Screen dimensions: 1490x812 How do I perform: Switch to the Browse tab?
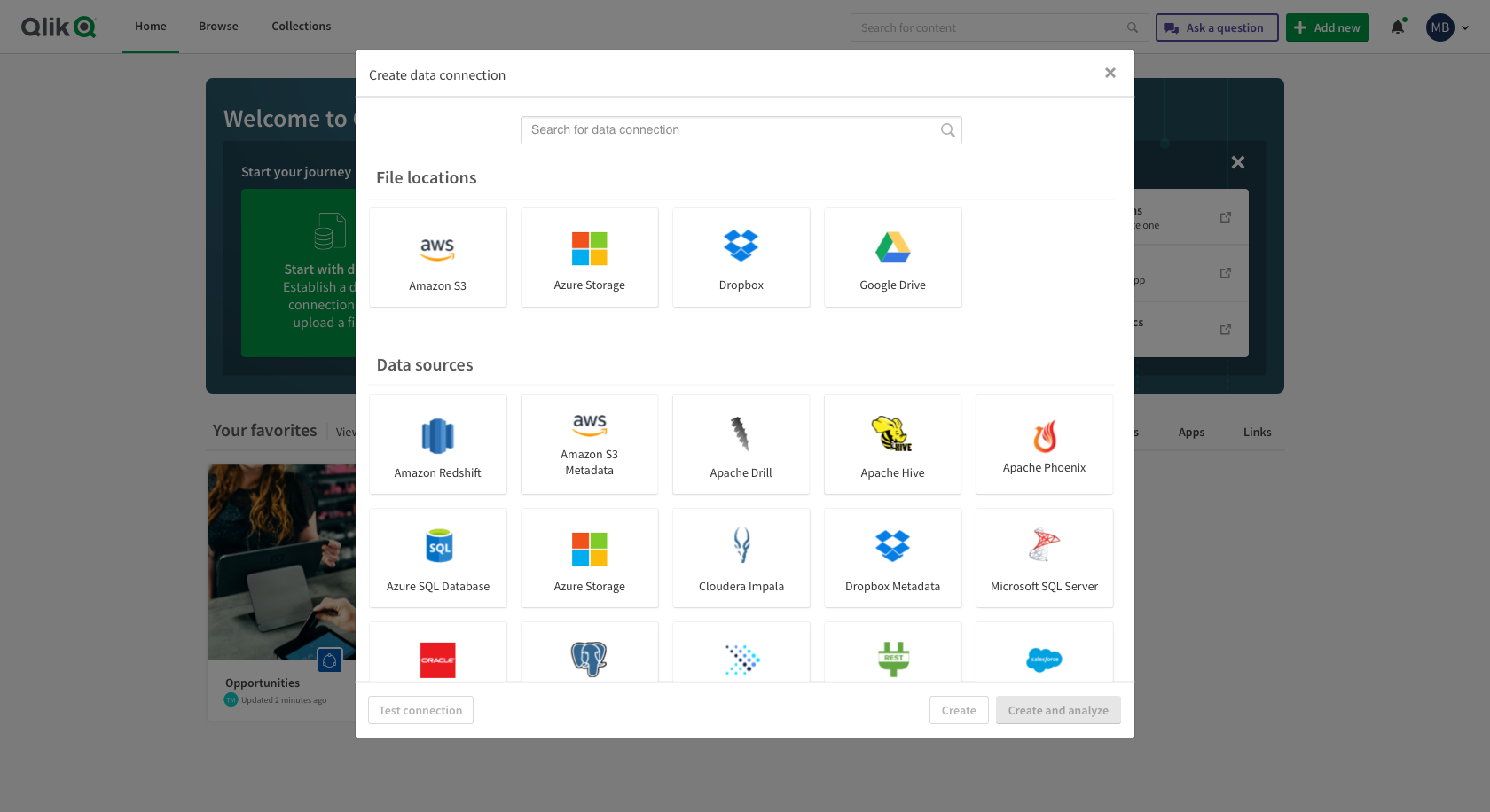point(218,27)
